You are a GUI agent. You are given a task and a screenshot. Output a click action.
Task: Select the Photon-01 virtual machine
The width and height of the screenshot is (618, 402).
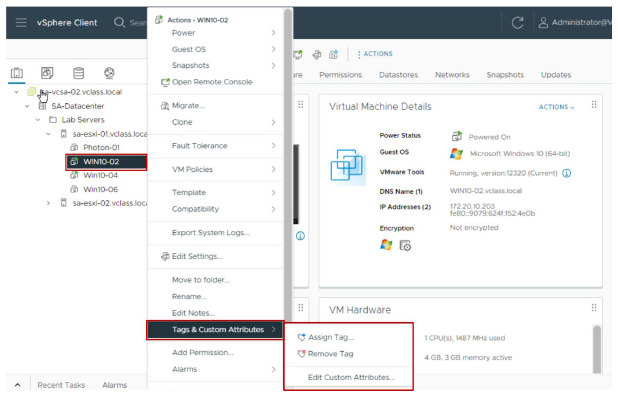[102, 147]
